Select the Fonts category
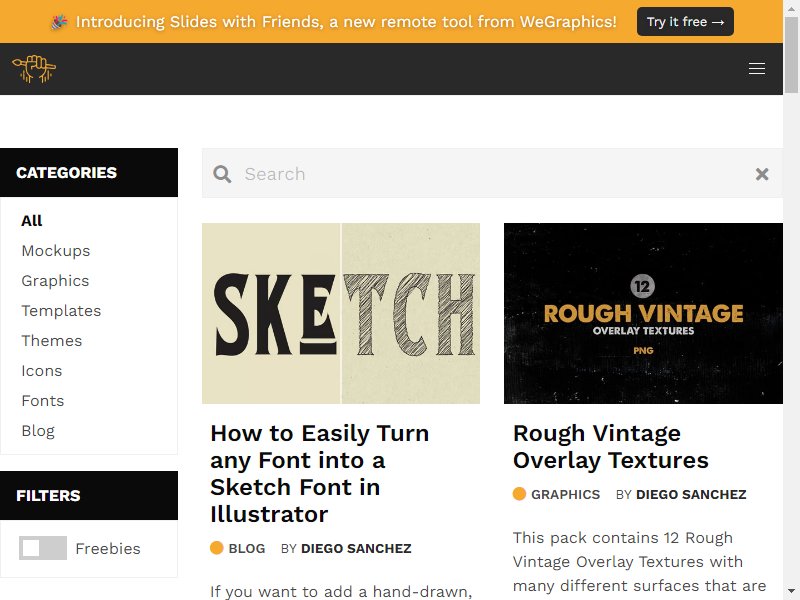This screenshot has height=600, width=800. point(43,401)
